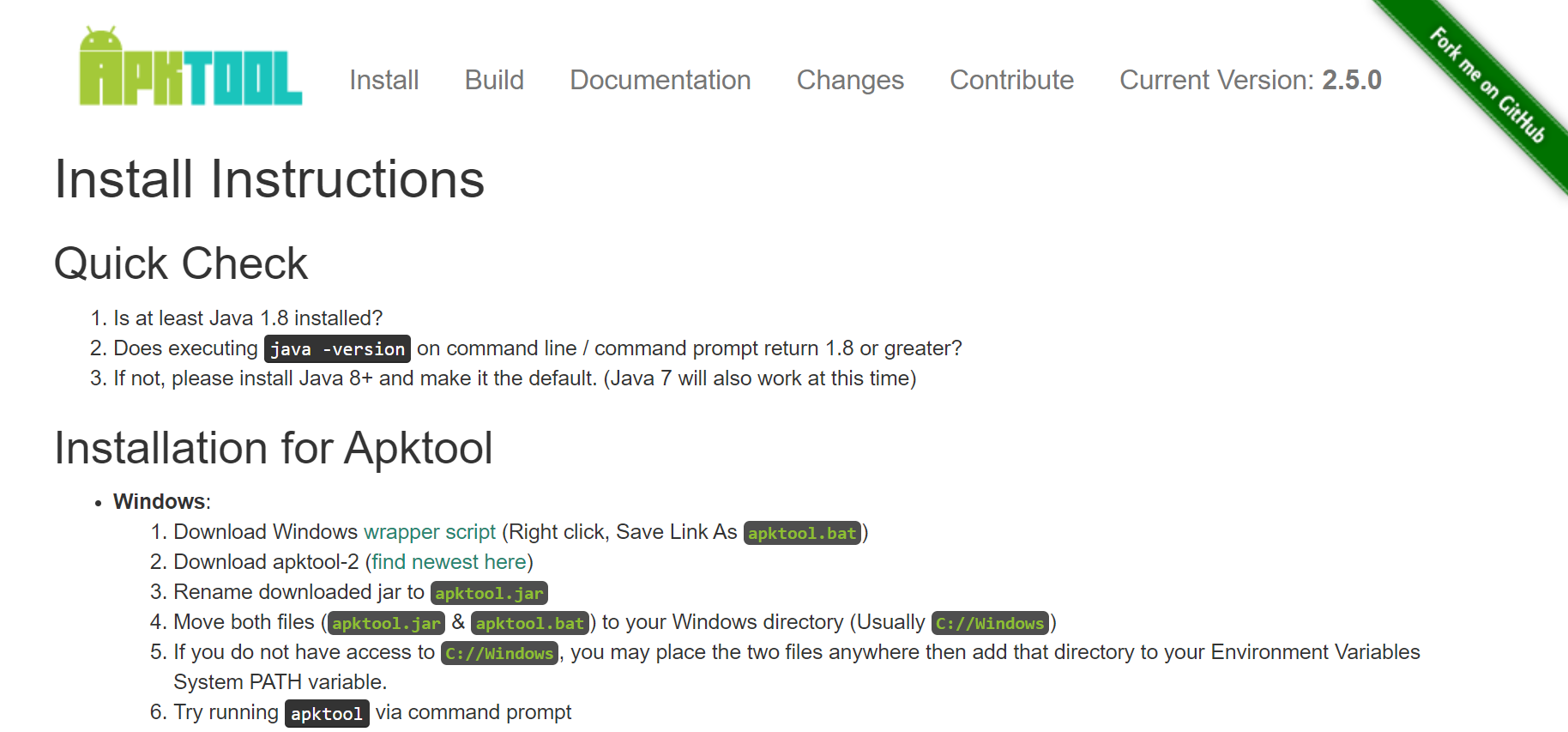The image size is (1568, 732).
Task: Click the Install Instructions heading
Action: (269, 179)
